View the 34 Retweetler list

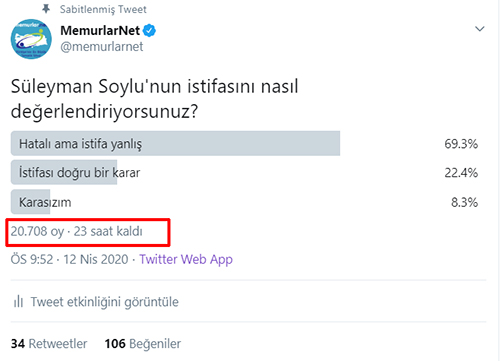click(x=49, y=344)
